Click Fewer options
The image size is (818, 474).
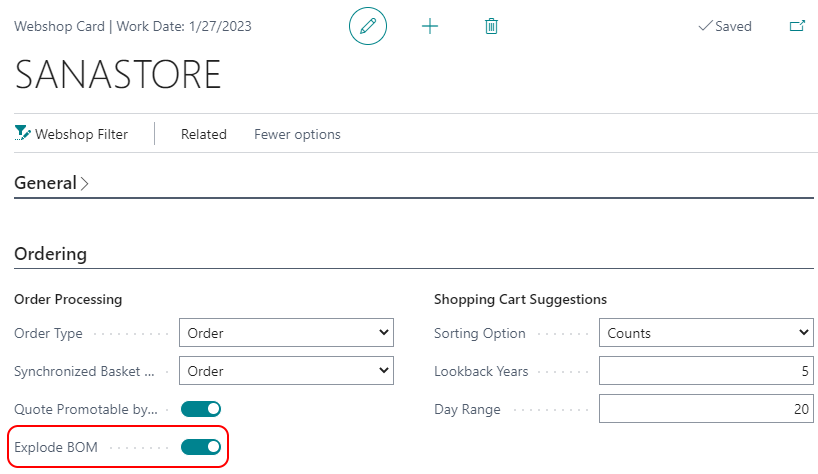[297, 134]
